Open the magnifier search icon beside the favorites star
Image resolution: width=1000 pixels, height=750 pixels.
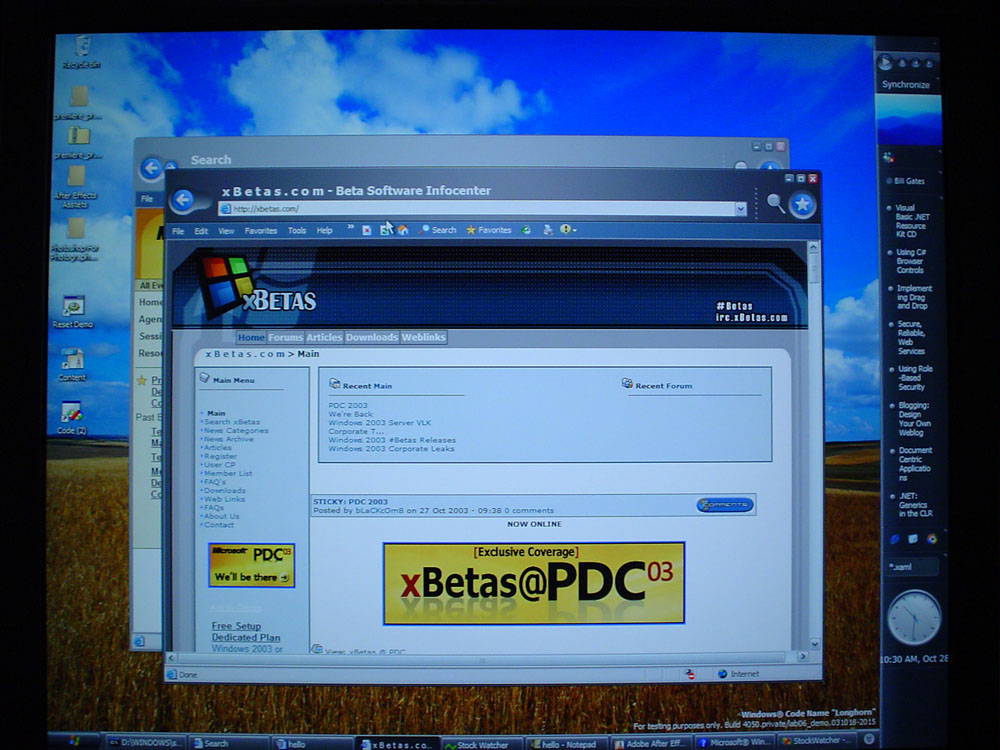pos(775,203)
